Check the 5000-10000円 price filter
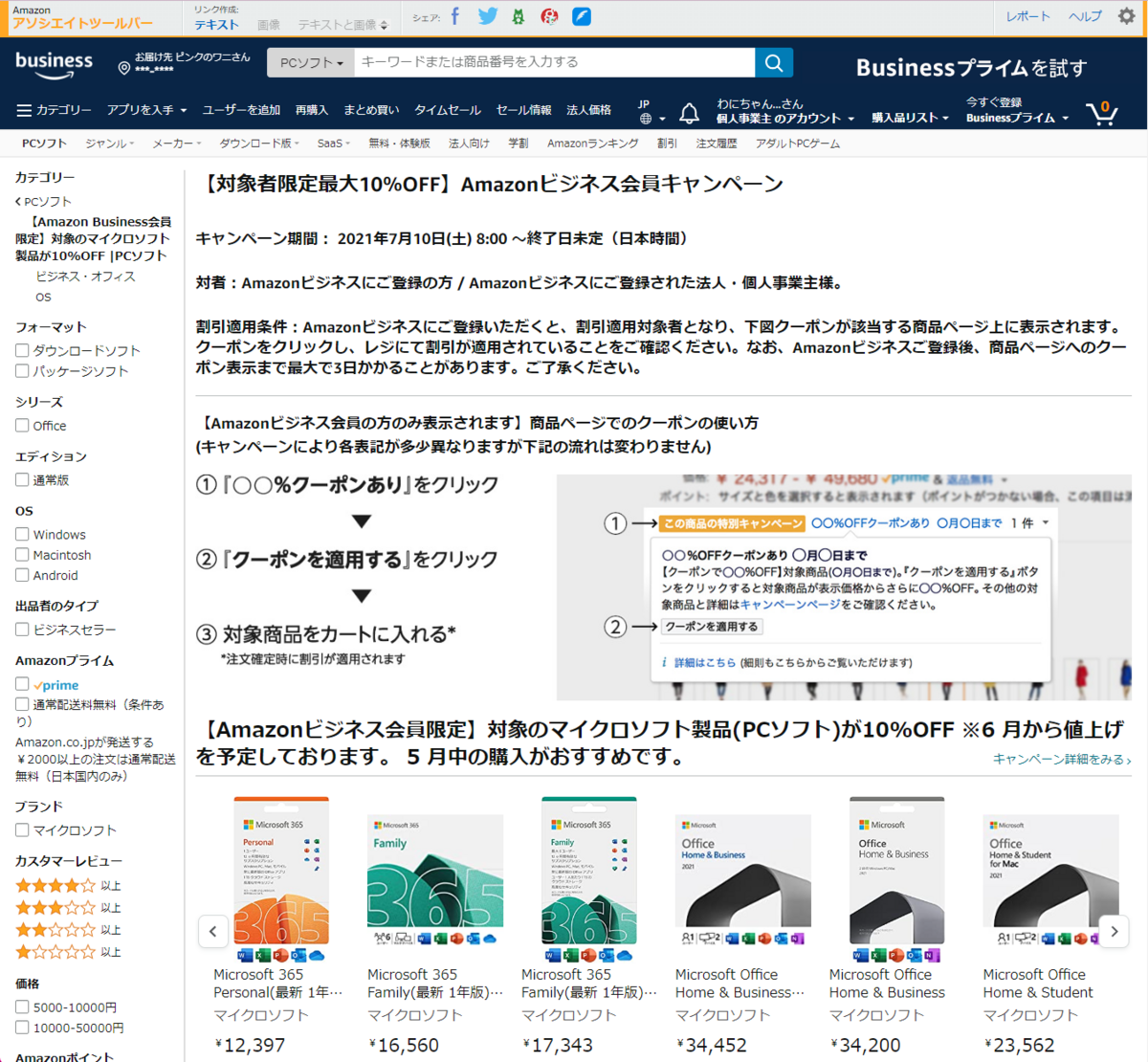The width and height of the screenshot is (1148, 1062). tap(22, 1007)
